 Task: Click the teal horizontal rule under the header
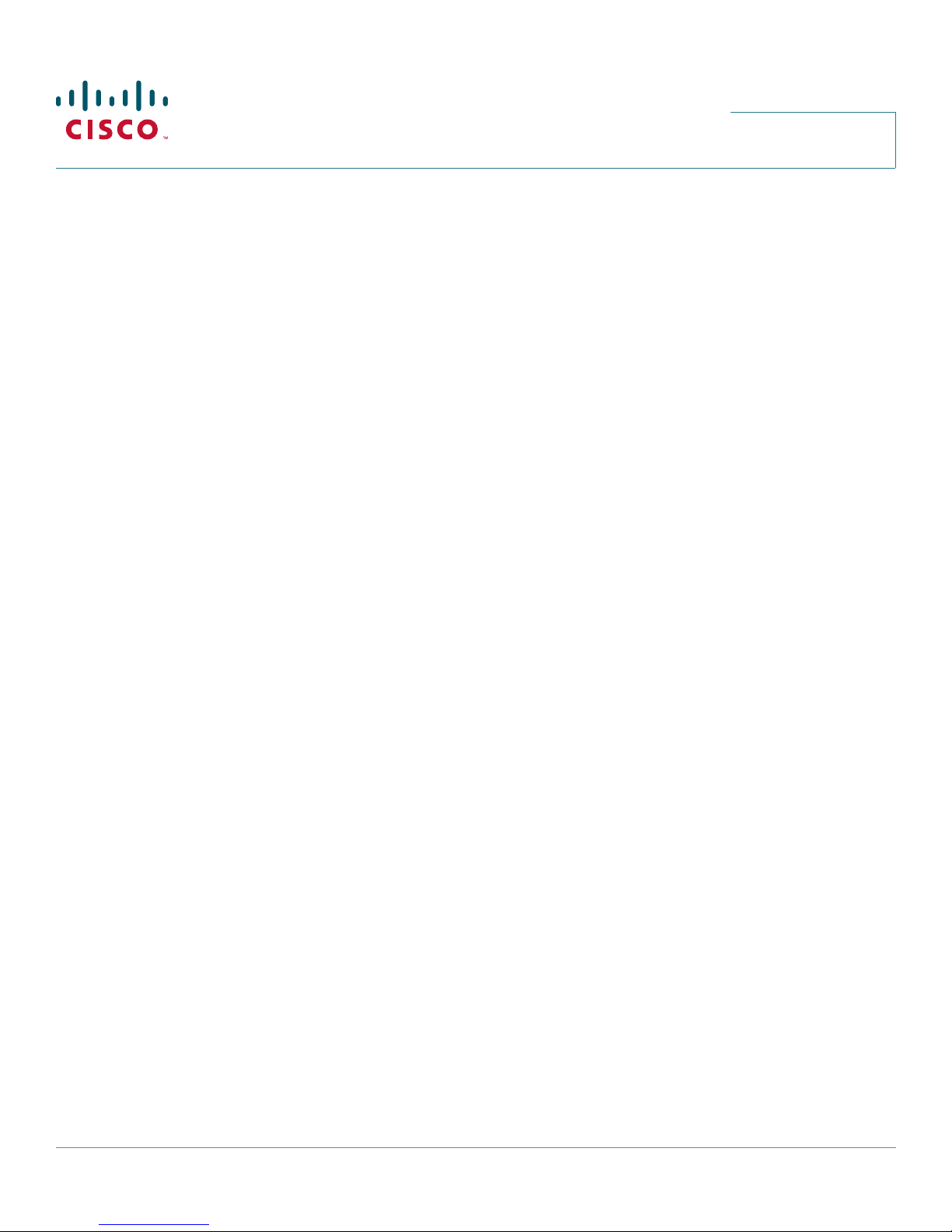475,167
